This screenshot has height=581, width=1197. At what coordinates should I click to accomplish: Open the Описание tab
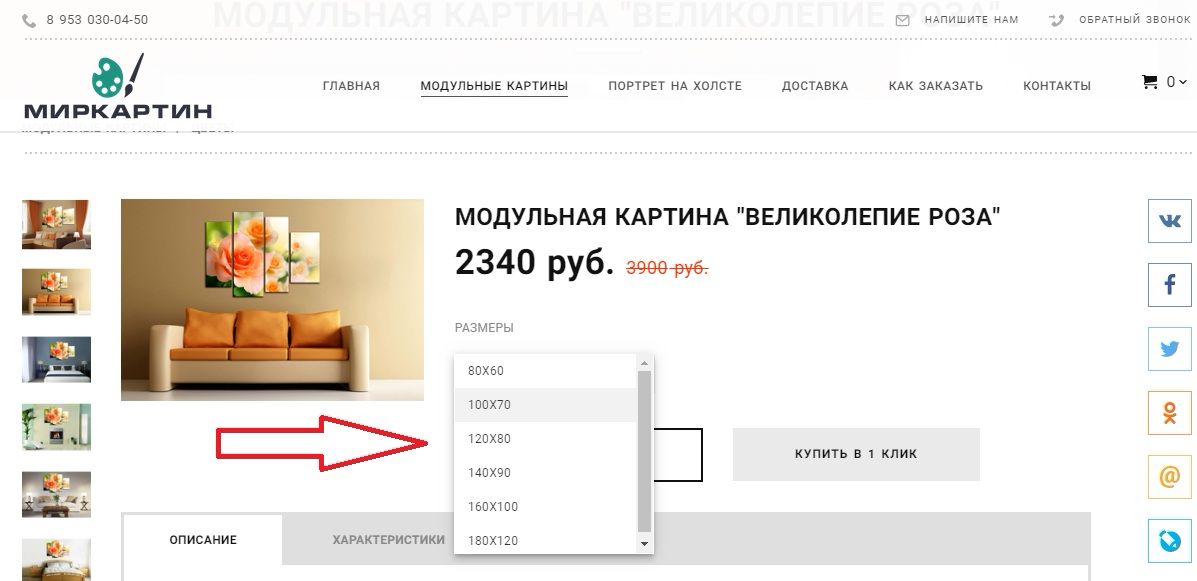coord(203,540)
